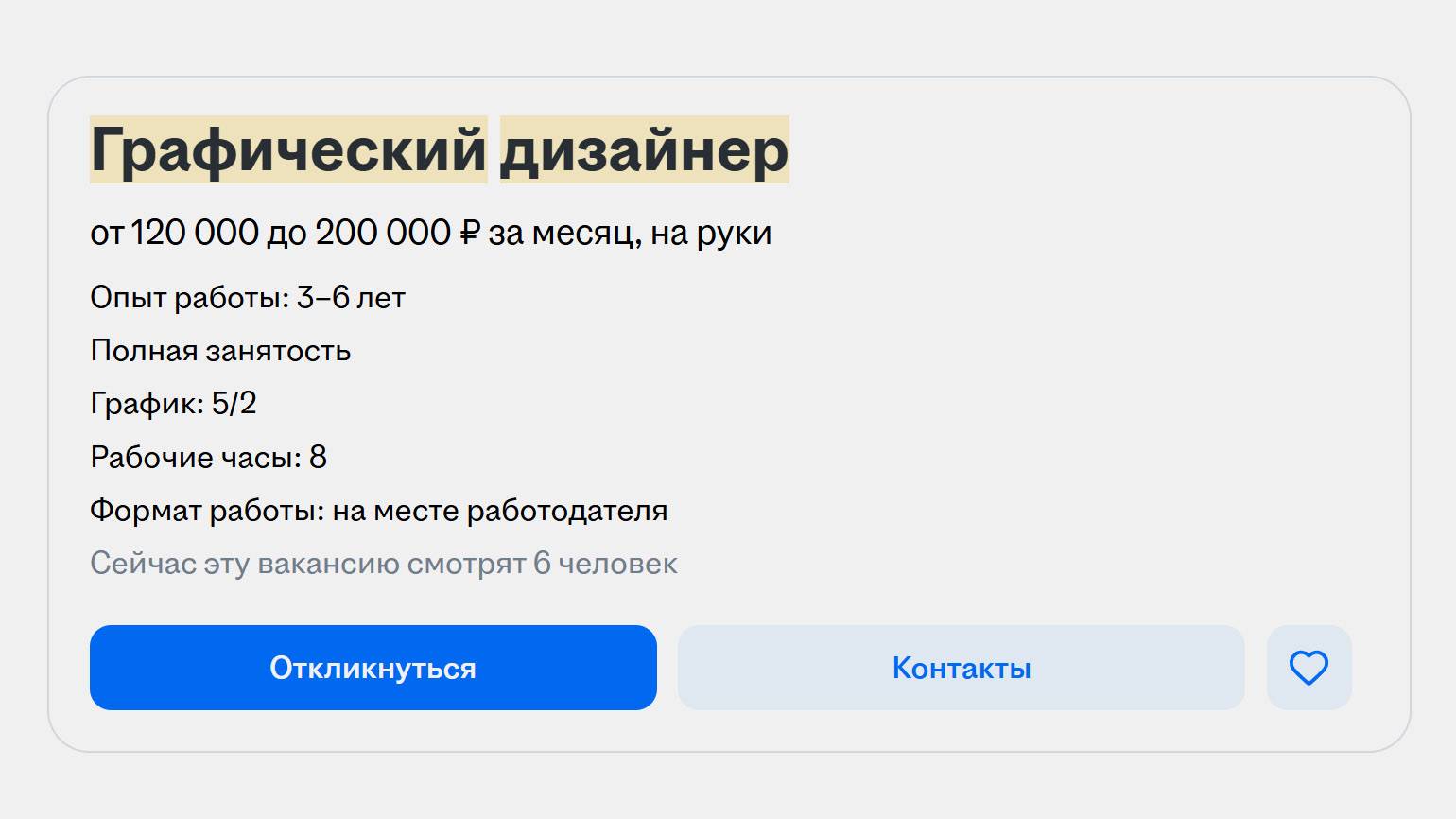Click the 'от' prefix before the salary
This screenshot has width=1456, height=819.
tap(106, 234)
